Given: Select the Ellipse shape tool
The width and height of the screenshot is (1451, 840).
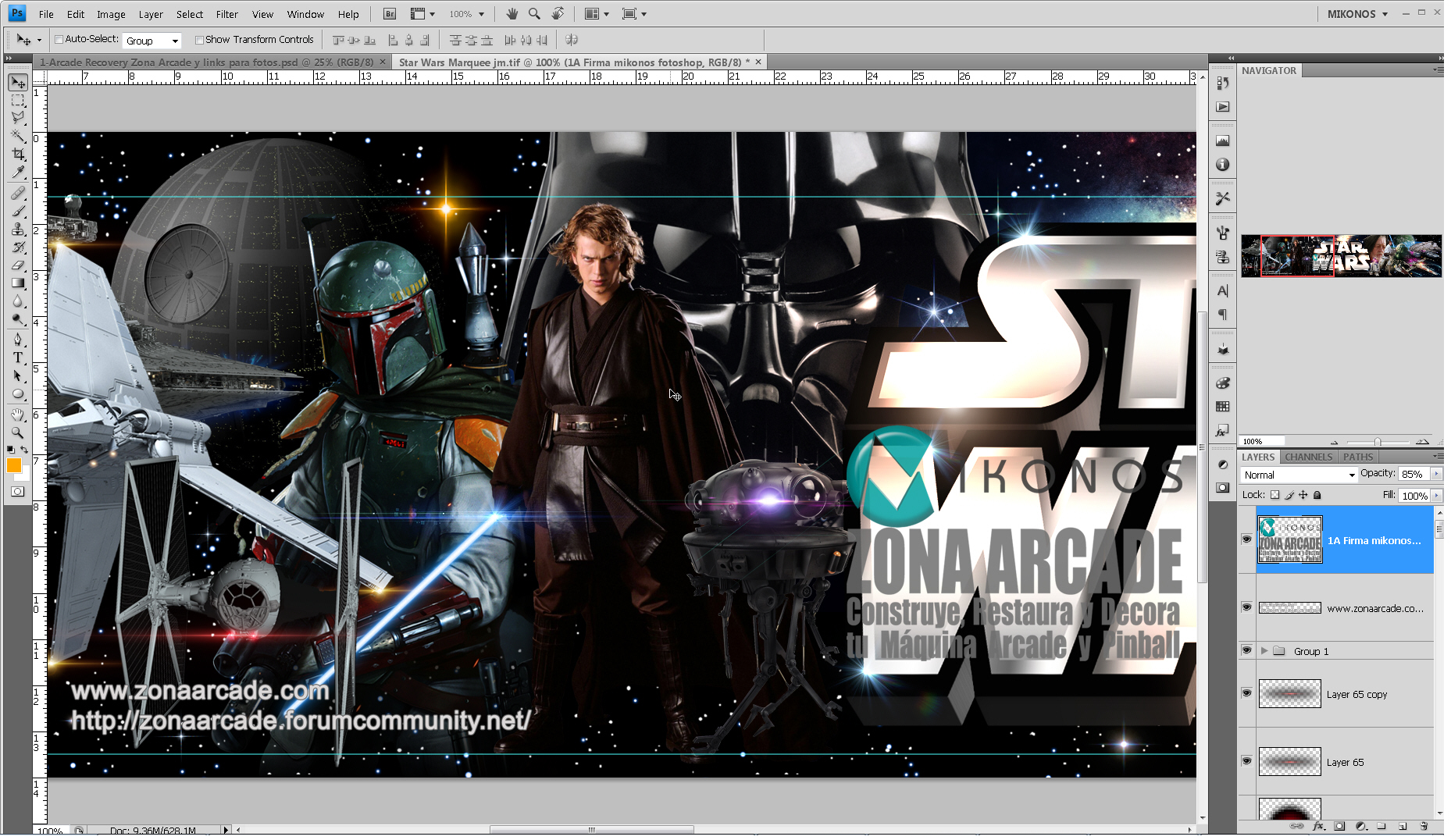Looking at the screenshot, I should click(18, 394).
